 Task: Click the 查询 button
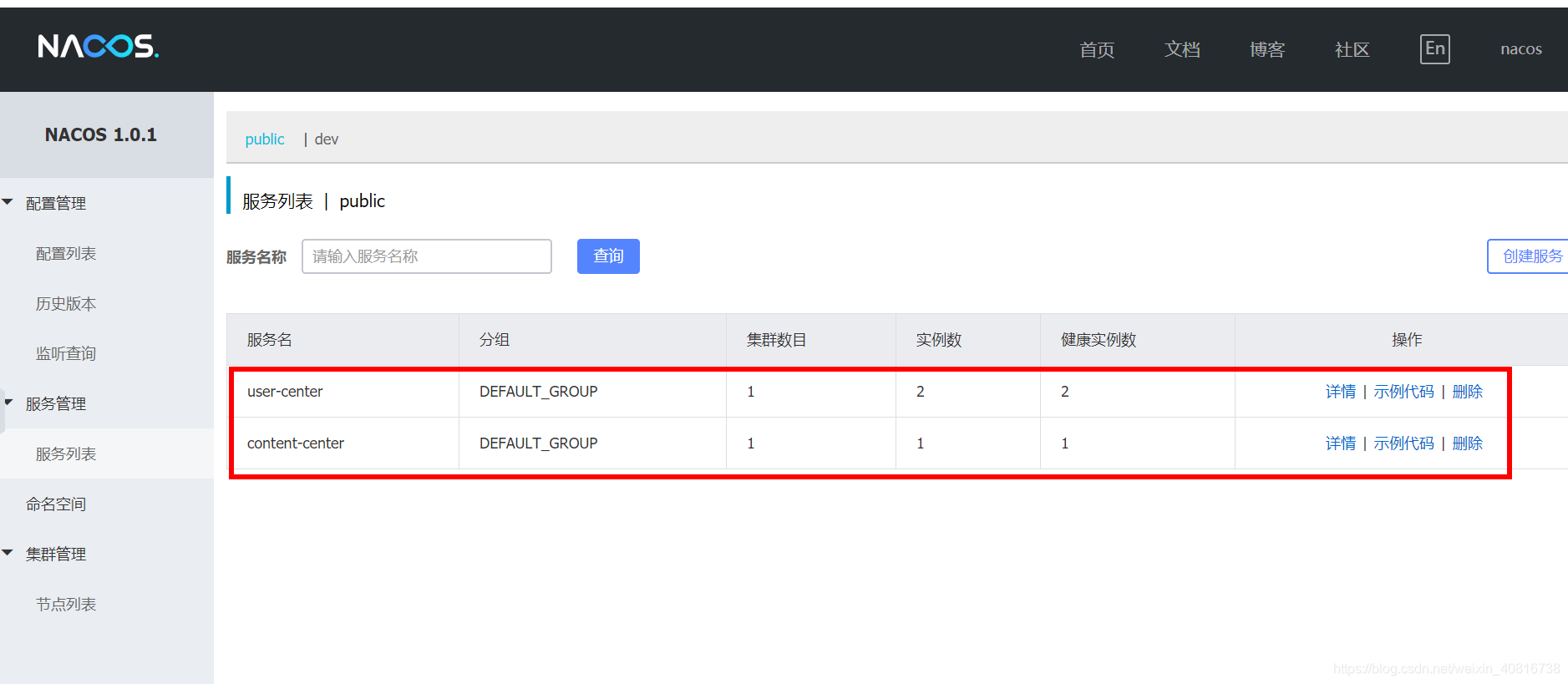pyautogui.click(x=608, y=256)
